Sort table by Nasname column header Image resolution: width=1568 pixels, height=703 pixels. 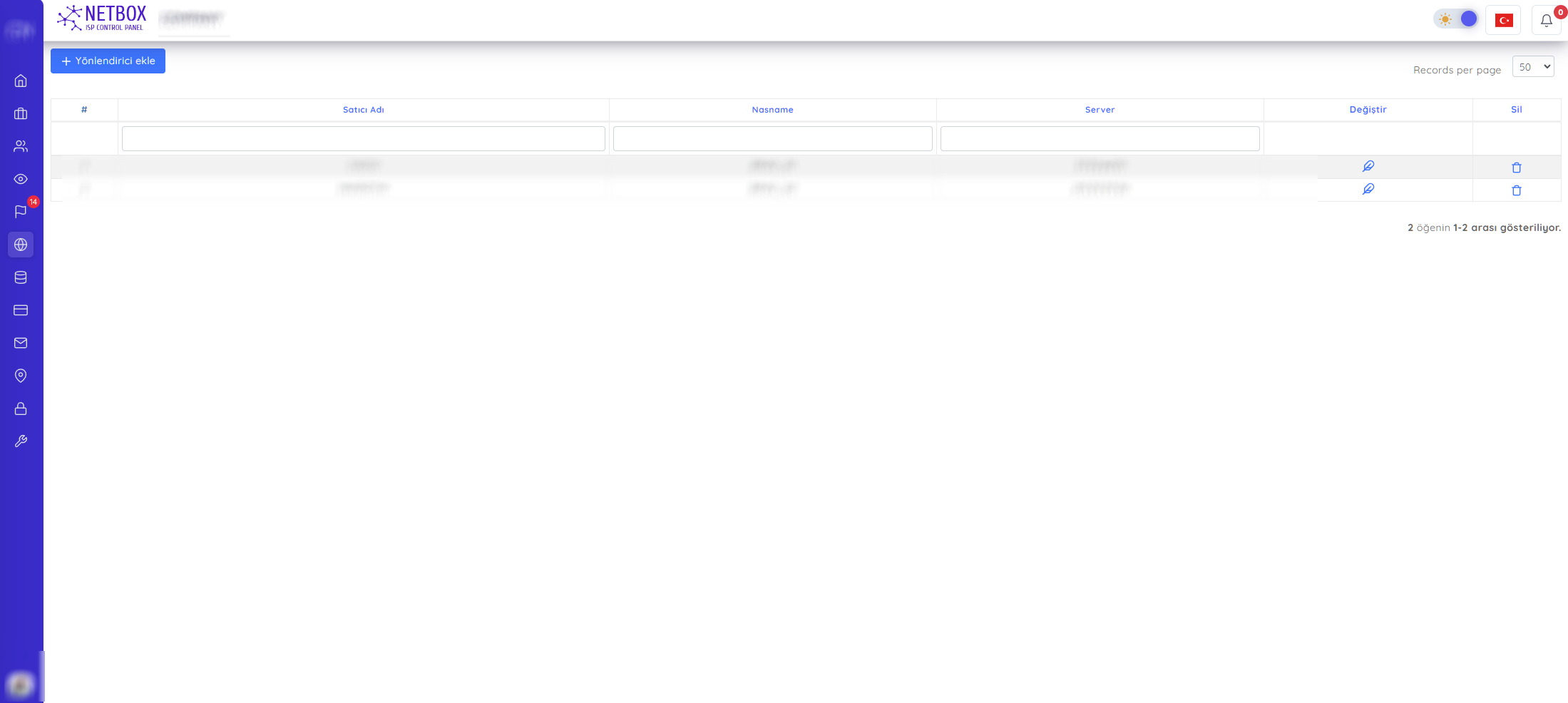coord(772,110)
